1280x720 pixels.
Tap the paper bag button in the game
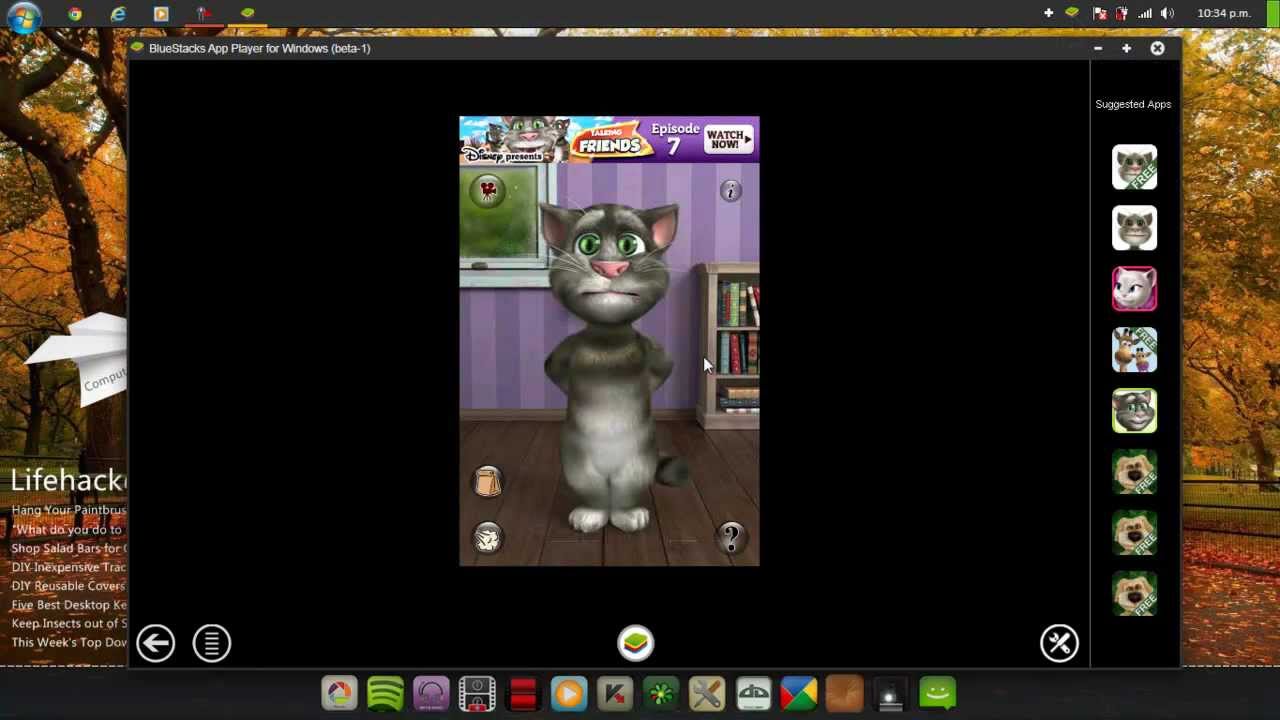tap(488, 482)
